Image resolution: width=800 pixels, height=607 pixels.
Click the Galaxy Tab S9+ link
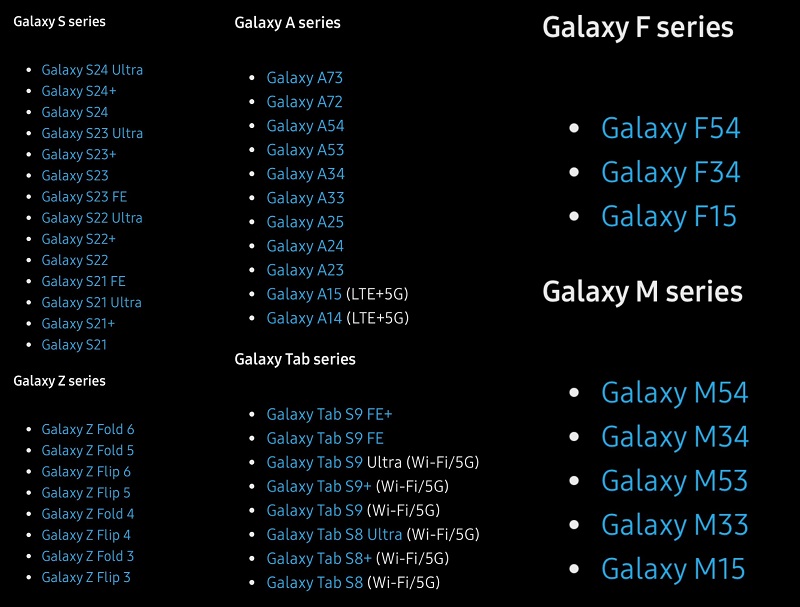point(319,487)
